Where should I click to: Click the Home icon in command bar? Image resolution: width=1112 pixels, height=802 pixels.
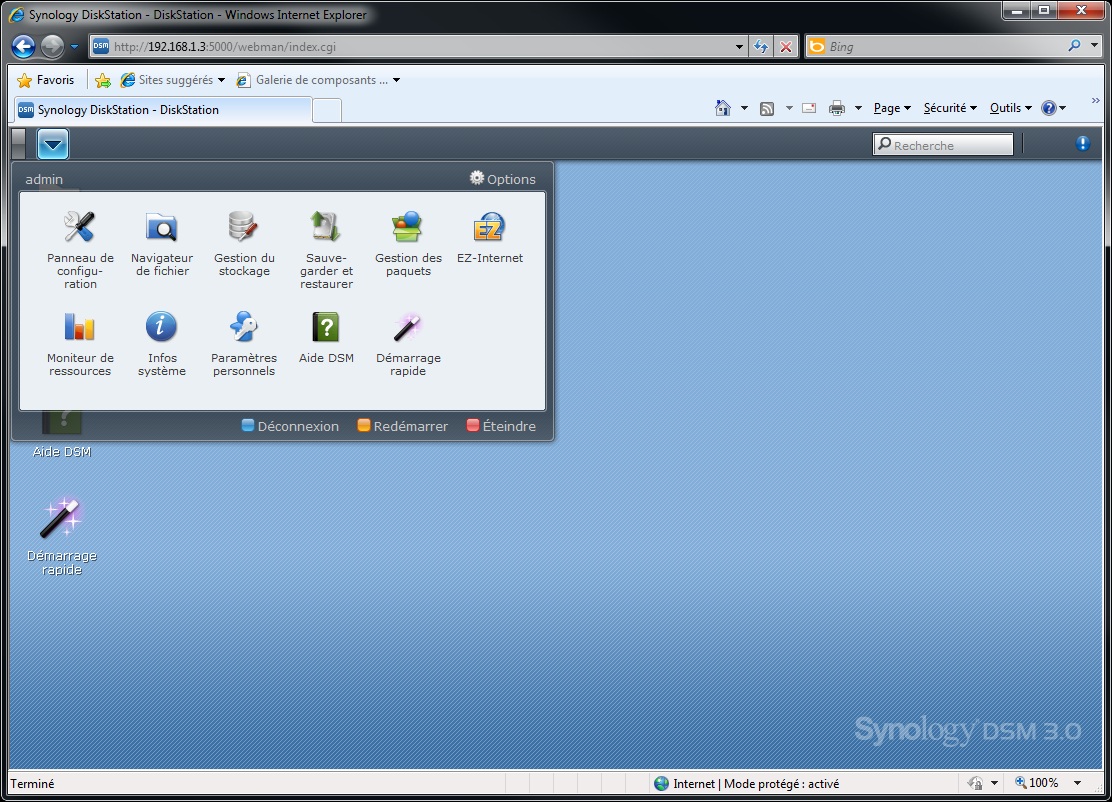click(x=723, y=108)
